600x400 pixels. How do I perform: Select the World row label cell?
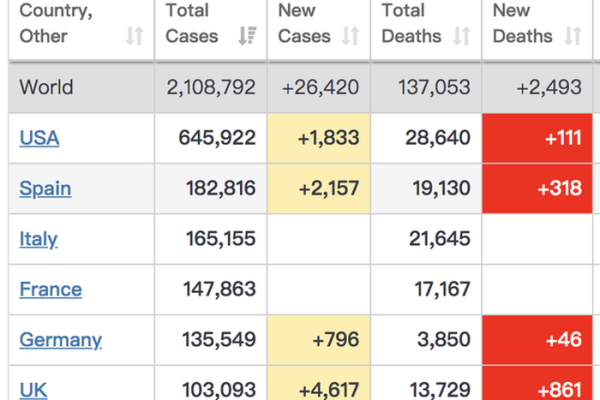pyautogui.click(x=46, y=87)
